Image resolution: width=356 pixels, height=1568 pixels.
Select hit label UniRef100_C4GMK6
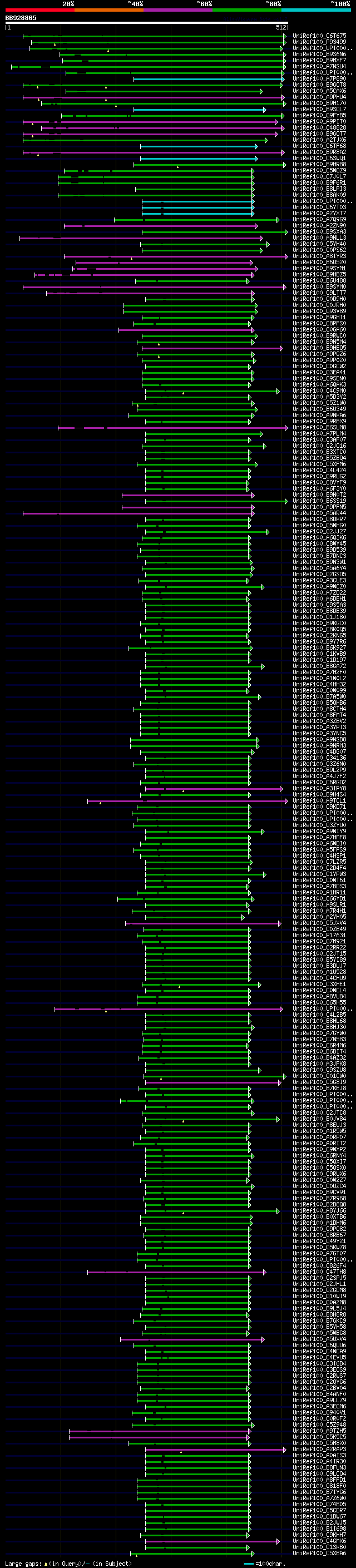click(319, 1541)
